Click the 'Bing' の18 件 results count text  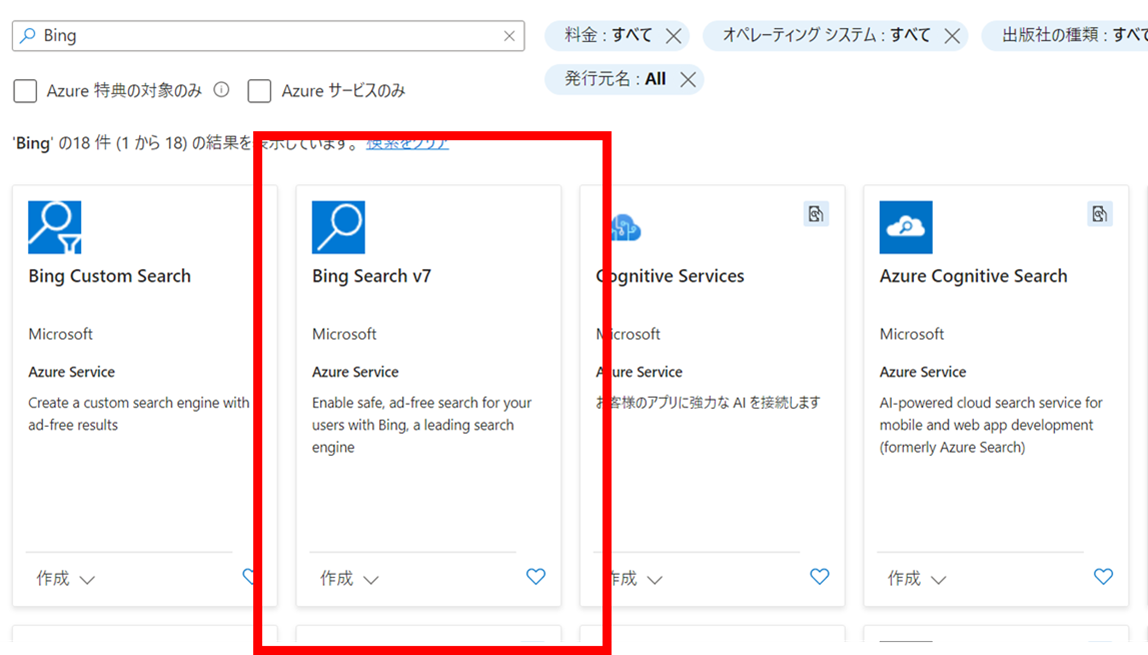185,143
